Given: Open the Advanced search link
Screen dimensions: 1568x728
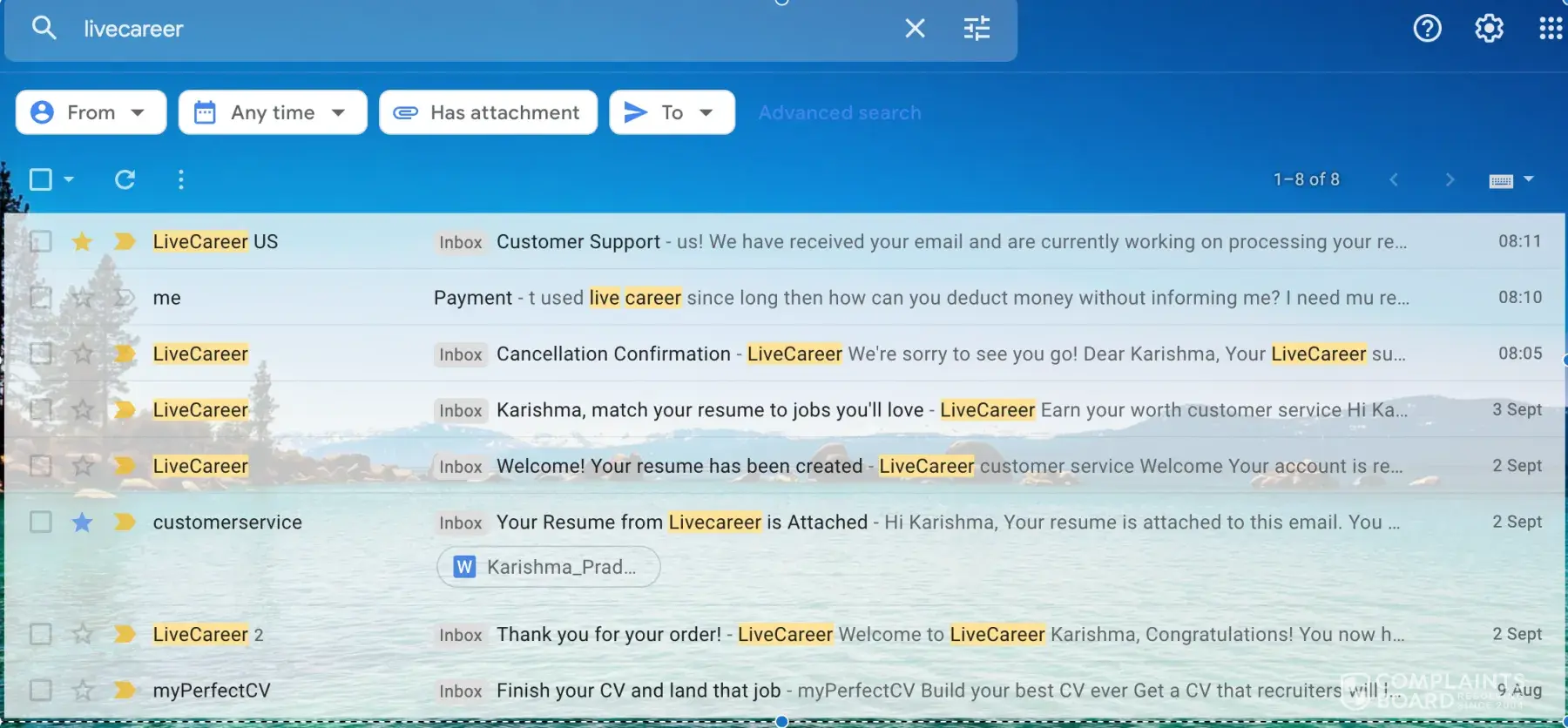Looking at the screenshot, I should tap(839, 112).
